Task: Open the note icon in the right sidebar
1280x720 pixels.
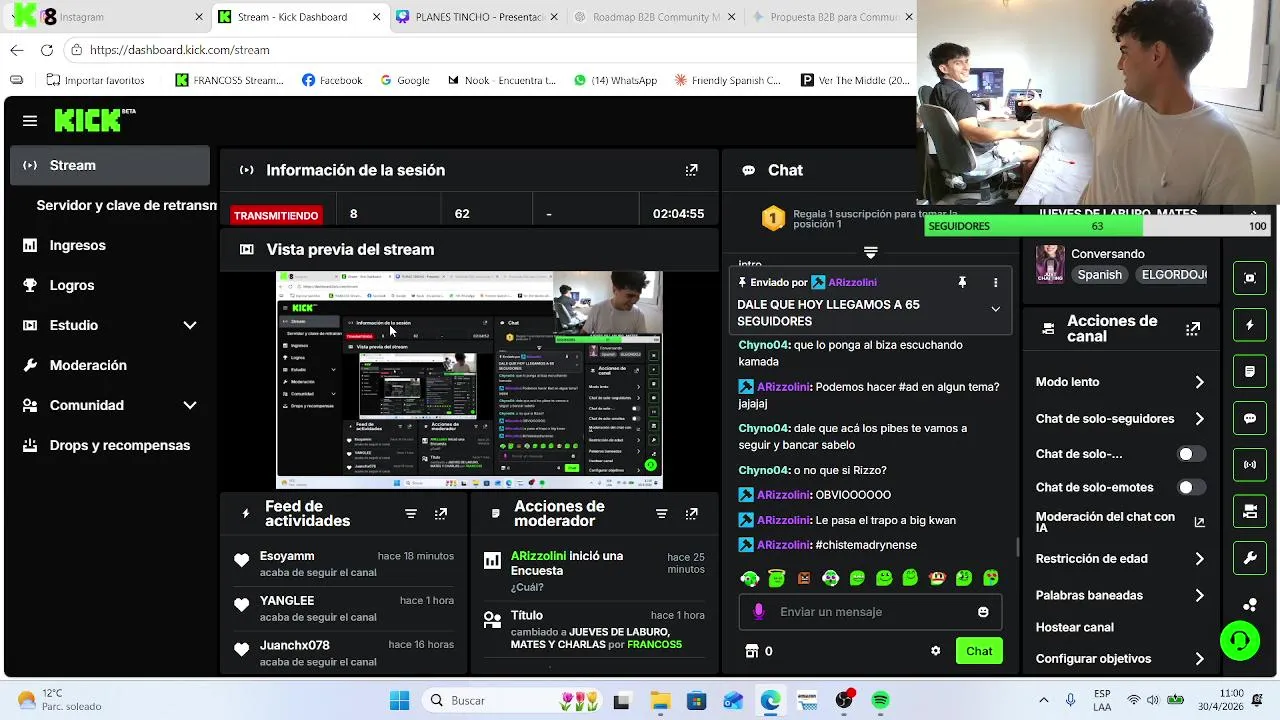Action: pyautogui.click(x=1250, y=372)
